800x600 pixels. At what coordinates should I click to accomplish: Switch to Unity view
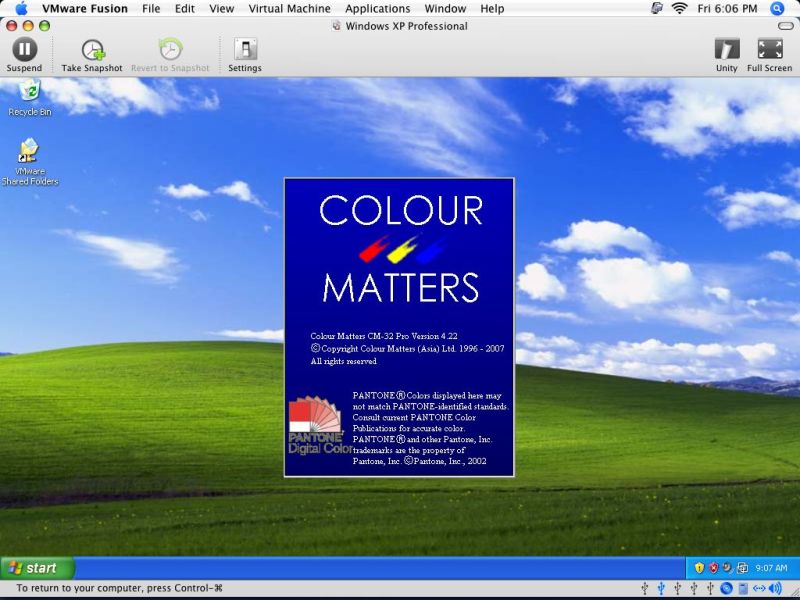pos(727,55)
